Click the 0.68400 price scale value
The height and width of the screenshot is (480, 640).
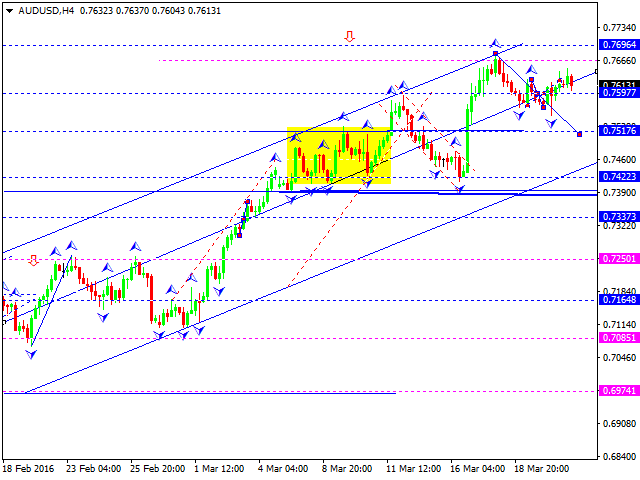pyautogui.click(x=620, y=456)
